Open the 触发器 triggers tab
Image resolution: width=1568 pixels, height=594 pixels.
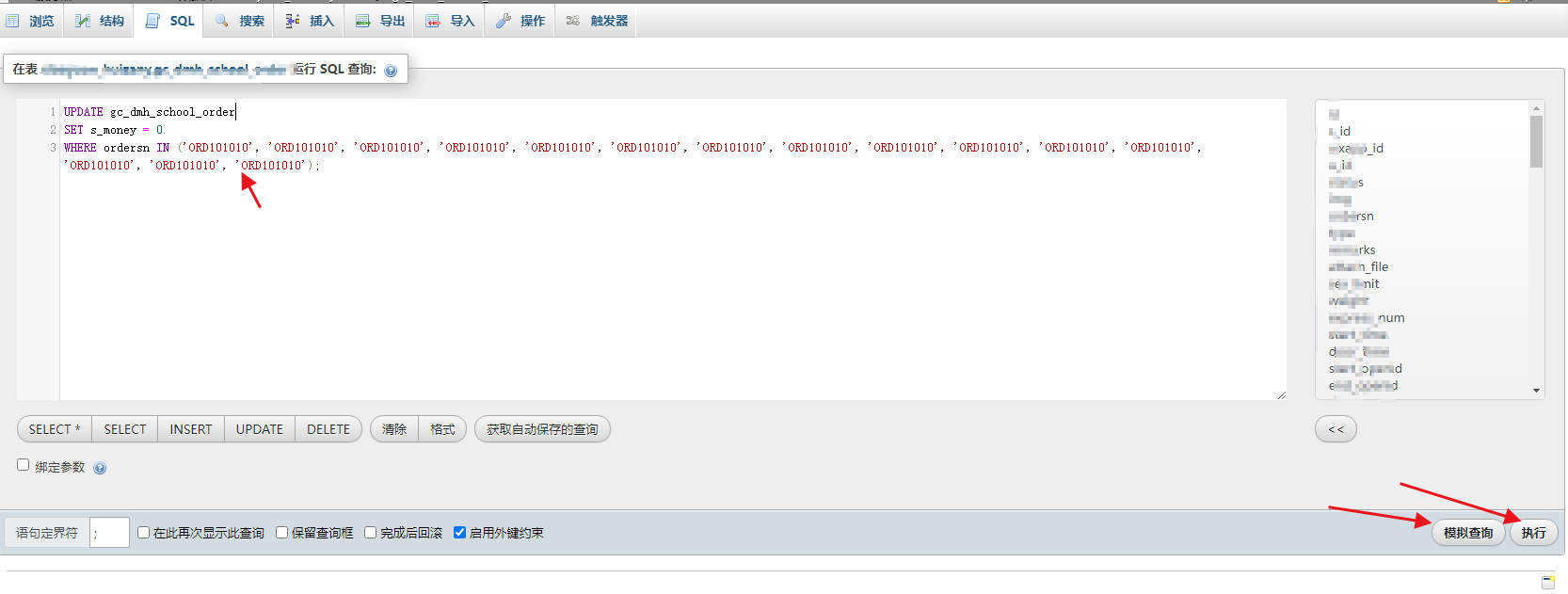pos(597,21)
